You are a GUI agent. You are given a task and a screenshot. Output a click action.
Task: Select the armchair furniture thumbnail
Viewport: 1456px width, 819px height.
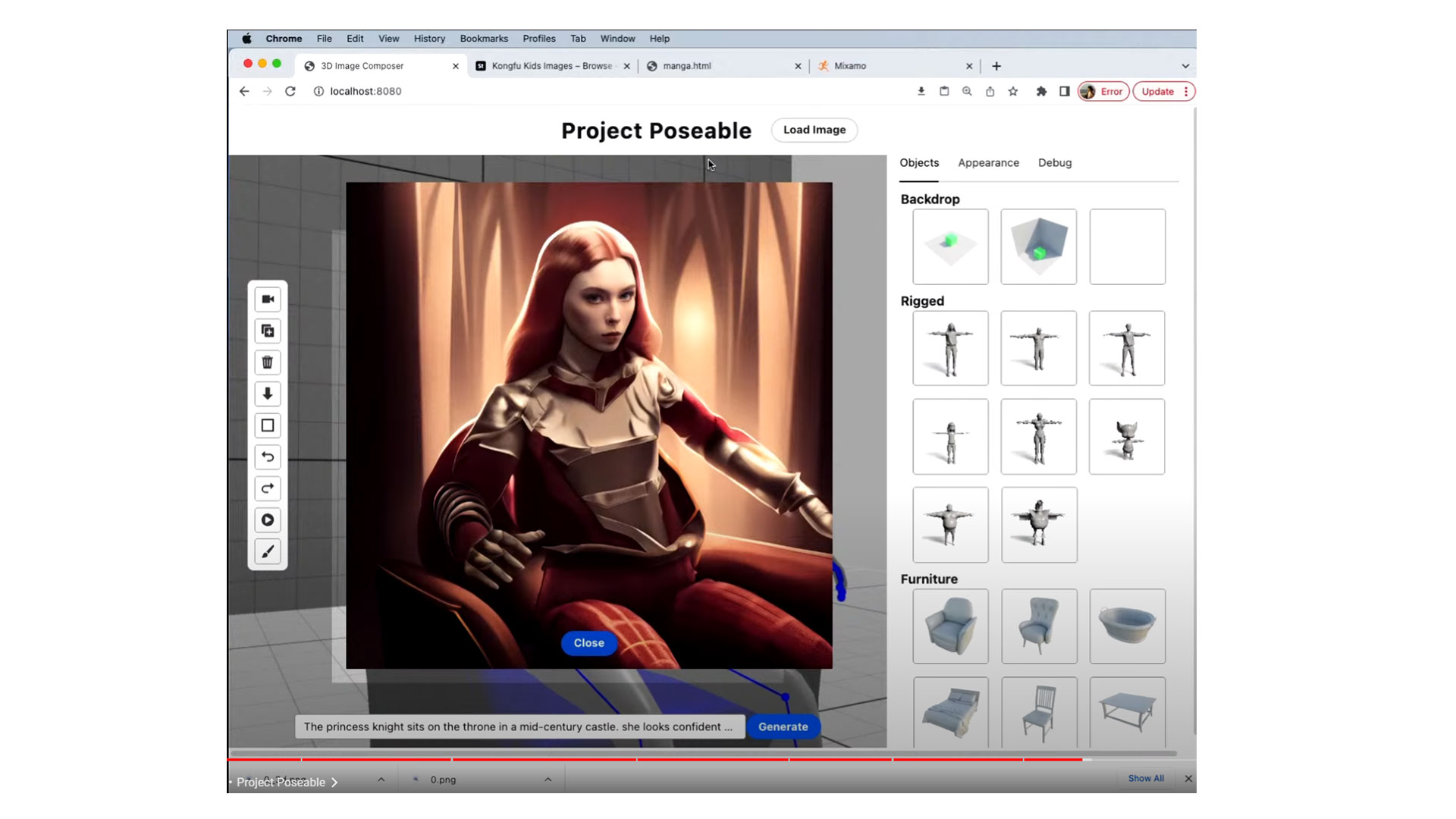(x=950, y=626)
